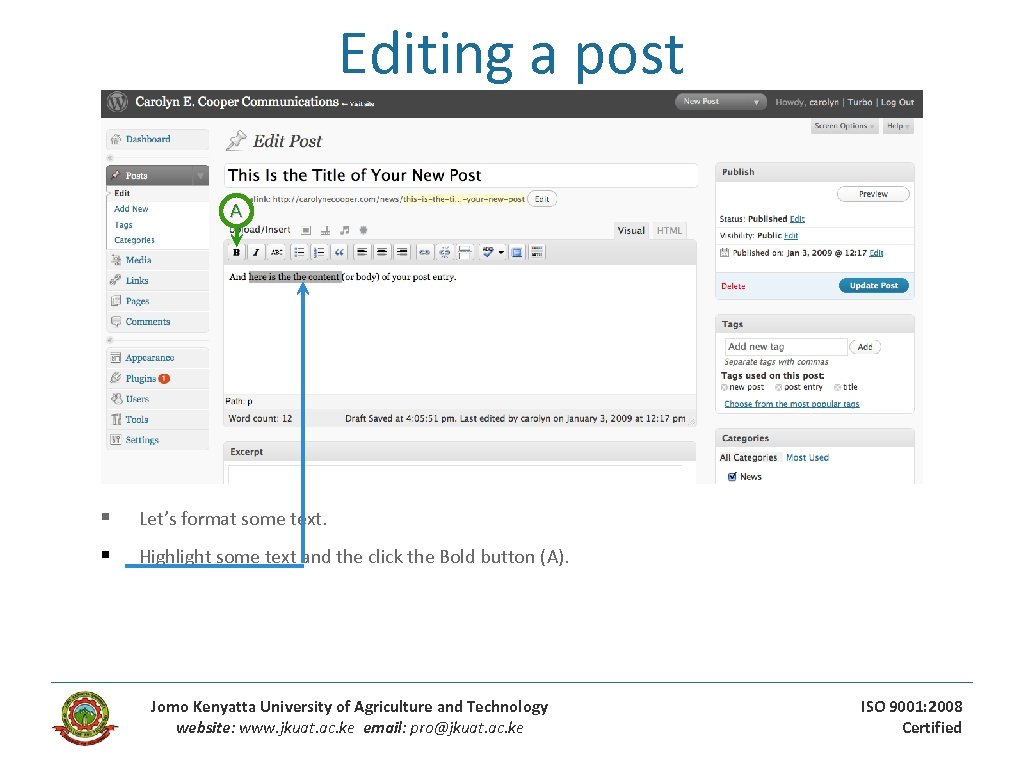Toggle center text alignment

(x=383, y=252)
